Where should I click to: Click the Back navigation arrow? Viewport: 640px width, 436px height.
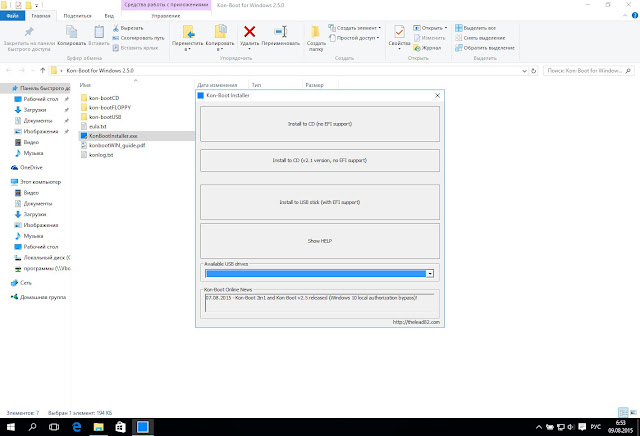(x=9, y=71)
